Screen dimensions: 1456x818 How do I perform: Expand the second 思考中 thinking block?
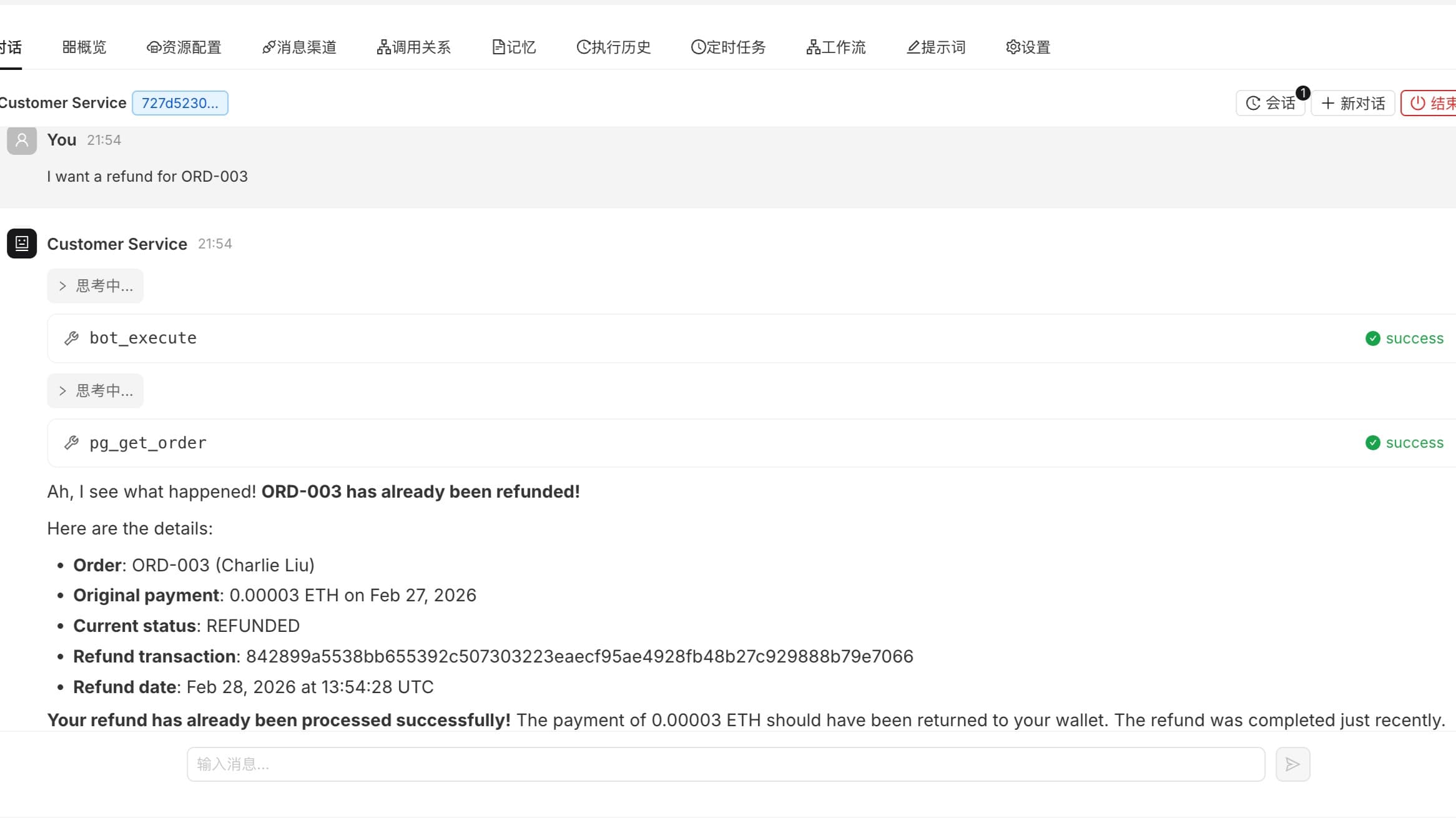pyautogui.click(x=96, y=391)
